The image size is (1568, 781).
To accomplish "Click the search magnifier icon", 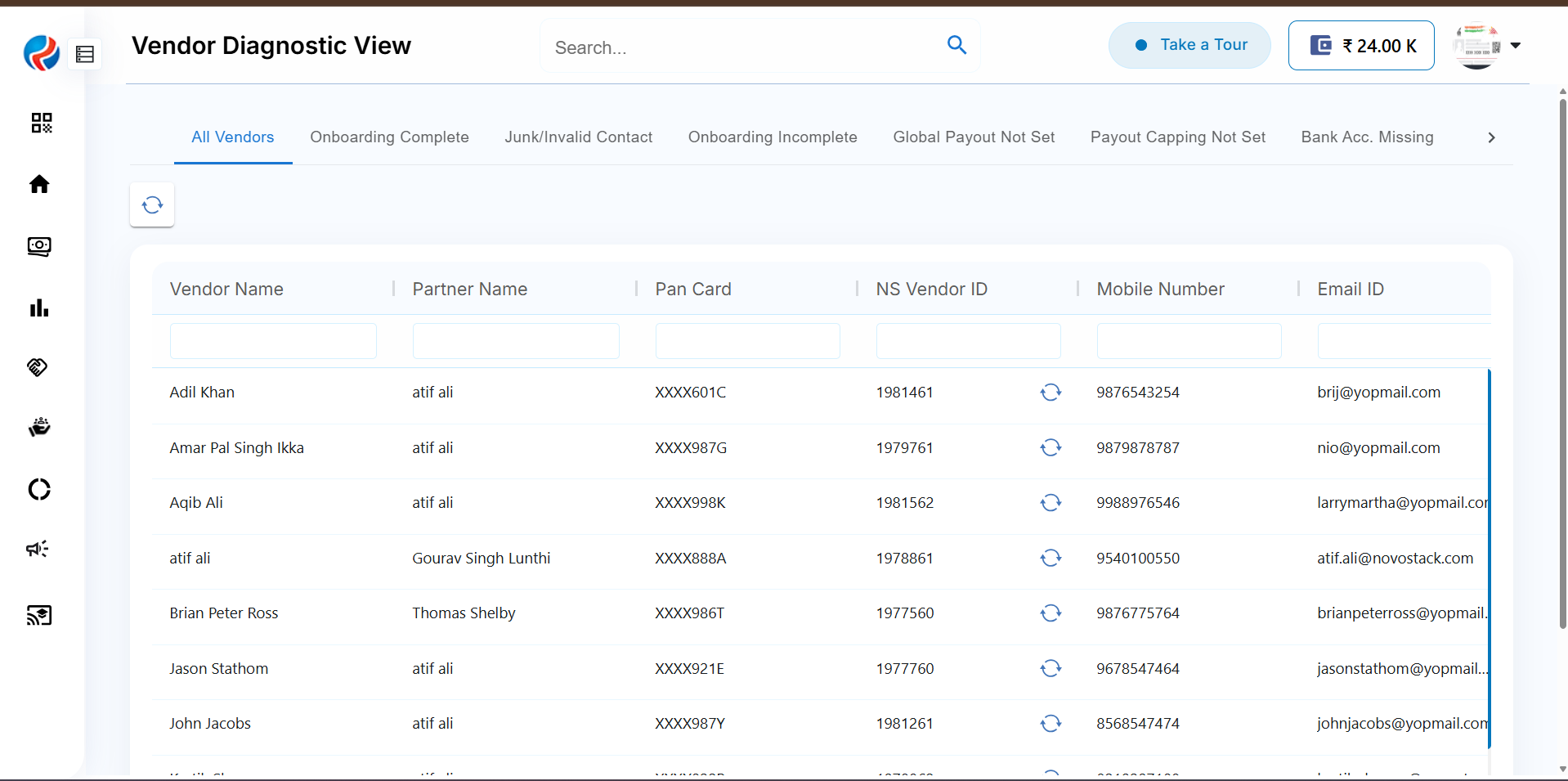I will point(956,45).
